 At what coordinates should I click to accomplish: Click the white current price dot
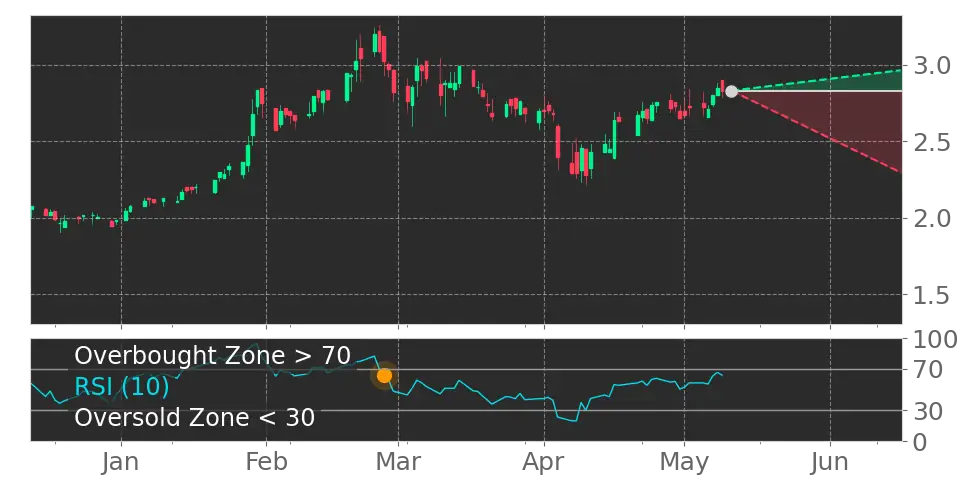[731, 92]
